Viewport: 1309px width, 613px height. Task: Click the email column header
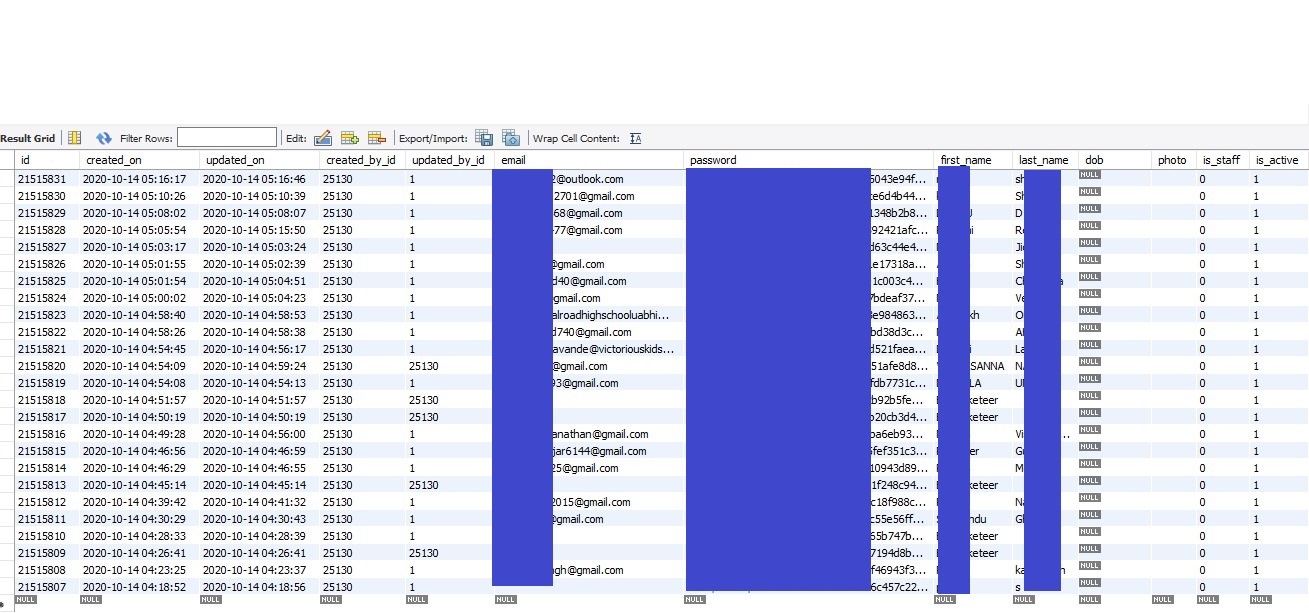(x=513, y=159)
